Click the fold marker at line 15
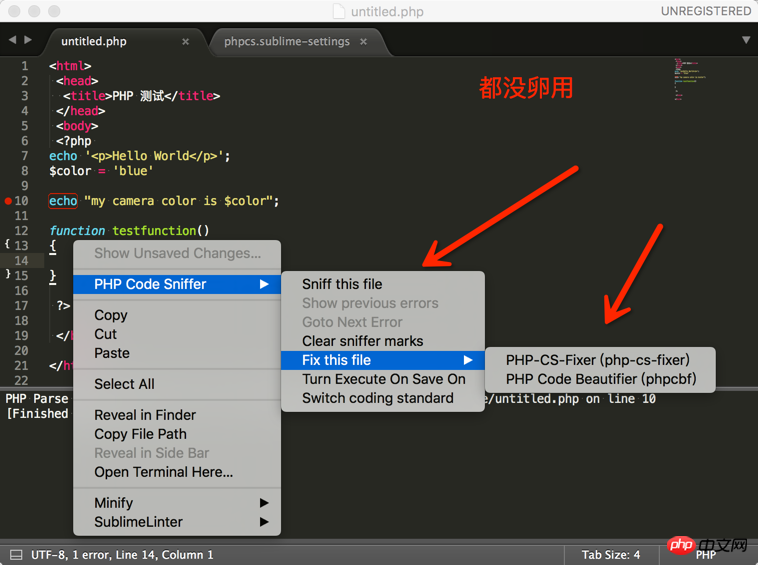Screen dimensions: 758x565 7,274
